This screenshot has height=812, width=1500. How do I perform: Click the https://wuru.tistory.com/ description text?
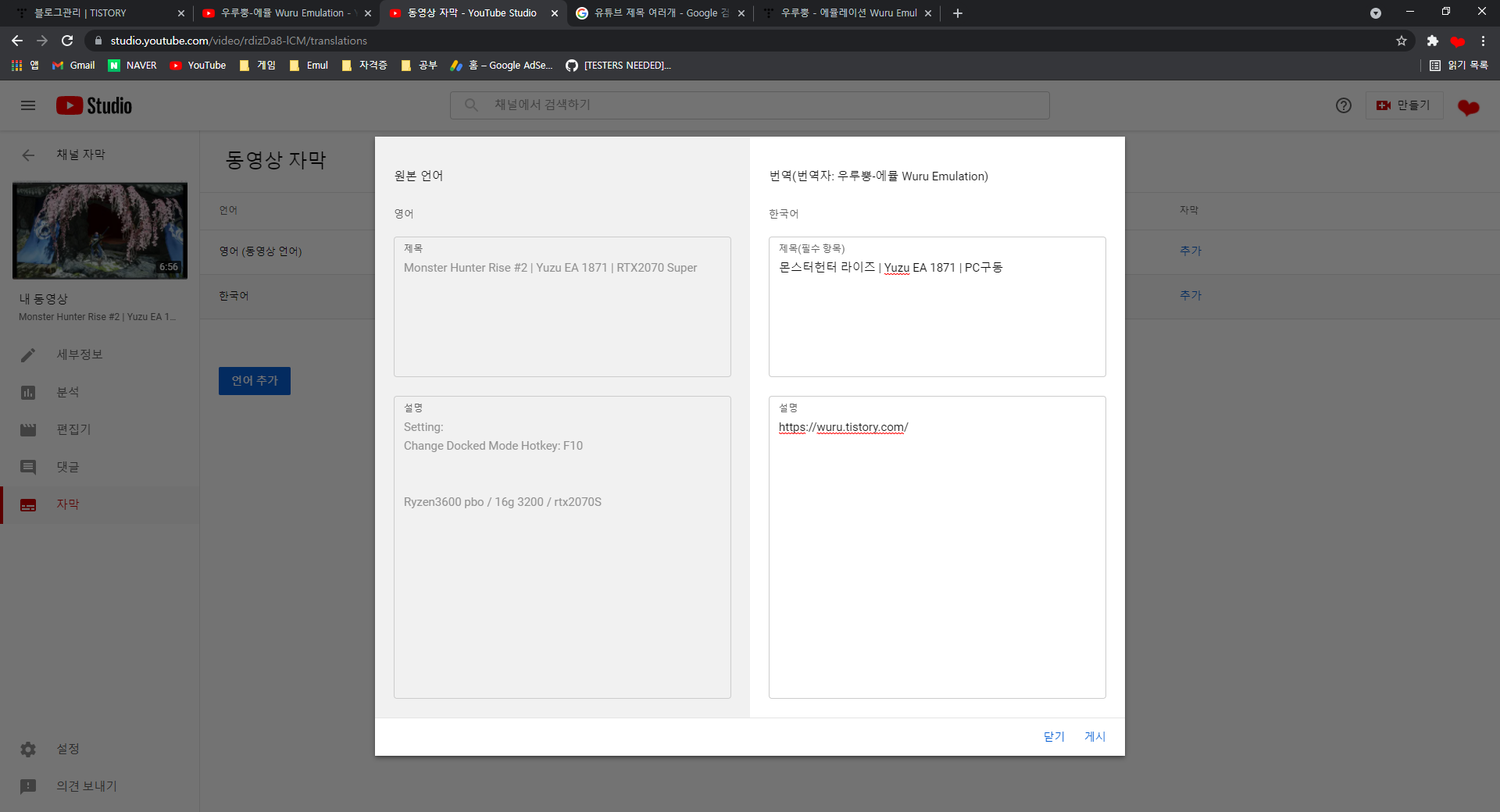(x=843, y=427)
